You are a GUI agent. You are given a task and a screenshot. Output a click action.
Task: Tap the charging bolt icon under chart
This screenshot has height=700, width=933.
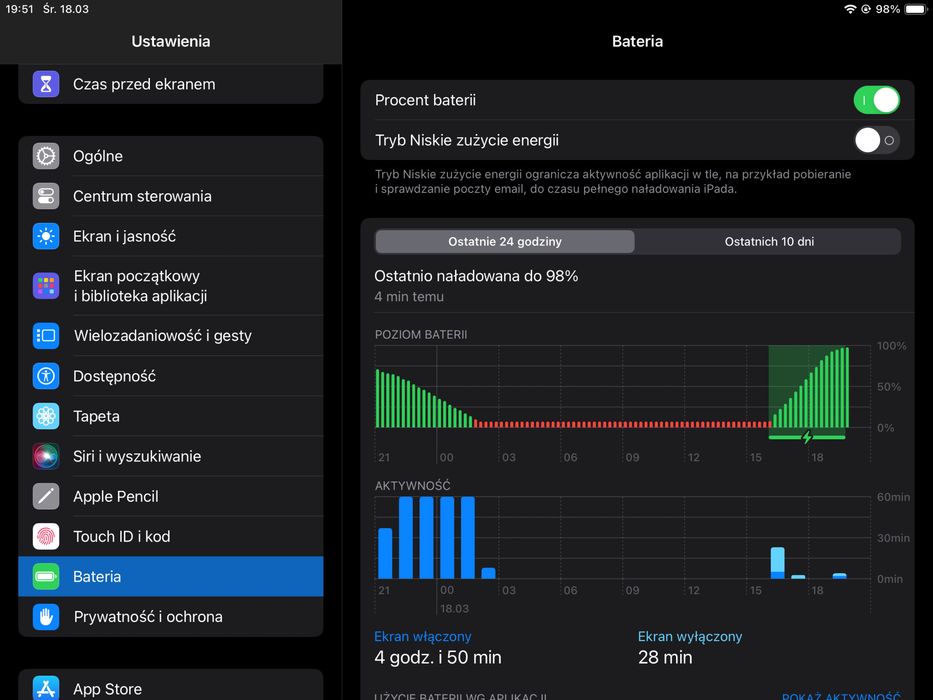click(x=807, y=438)
